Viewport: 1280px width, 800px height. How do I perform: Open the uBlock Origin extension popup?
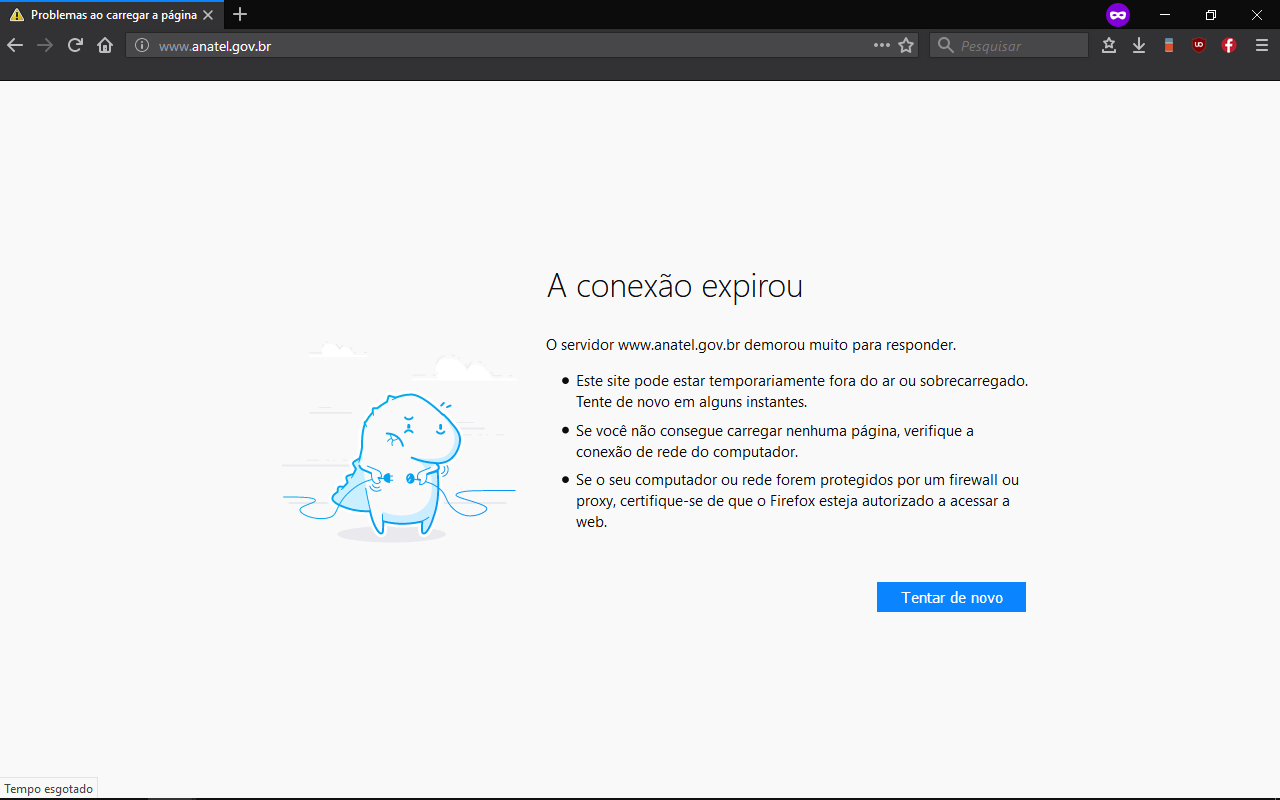(1199, 45)
